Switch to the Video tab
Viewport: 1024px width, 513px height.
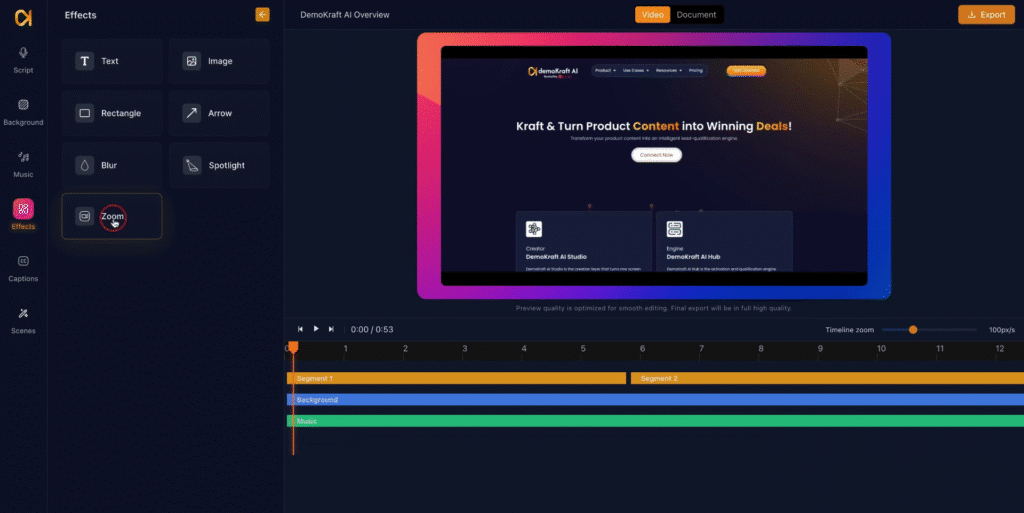point(653,15)
